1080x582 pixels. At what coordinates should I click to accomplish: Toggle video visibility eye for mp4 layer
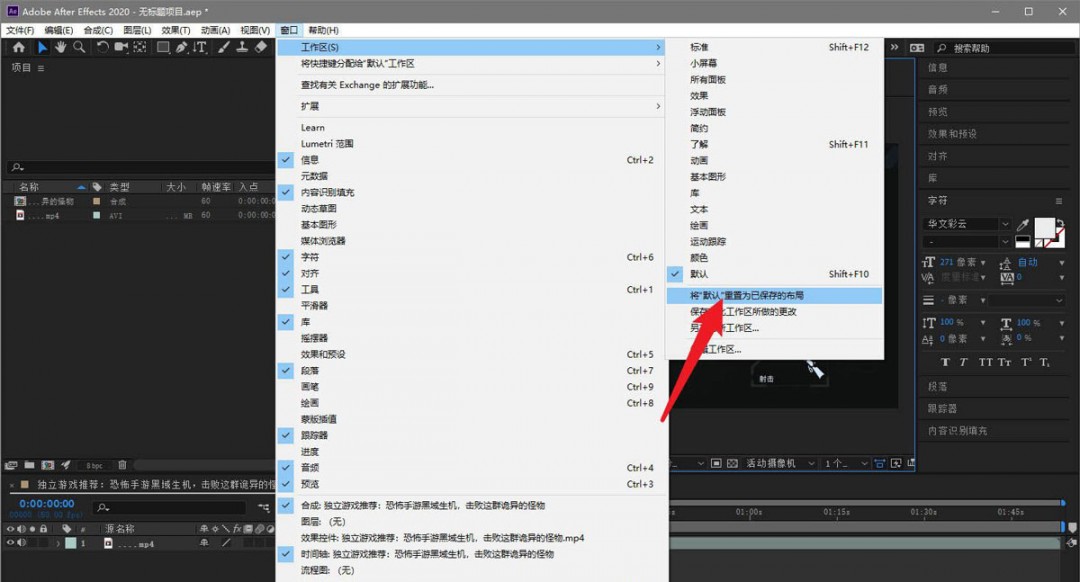tap(11, 544)
